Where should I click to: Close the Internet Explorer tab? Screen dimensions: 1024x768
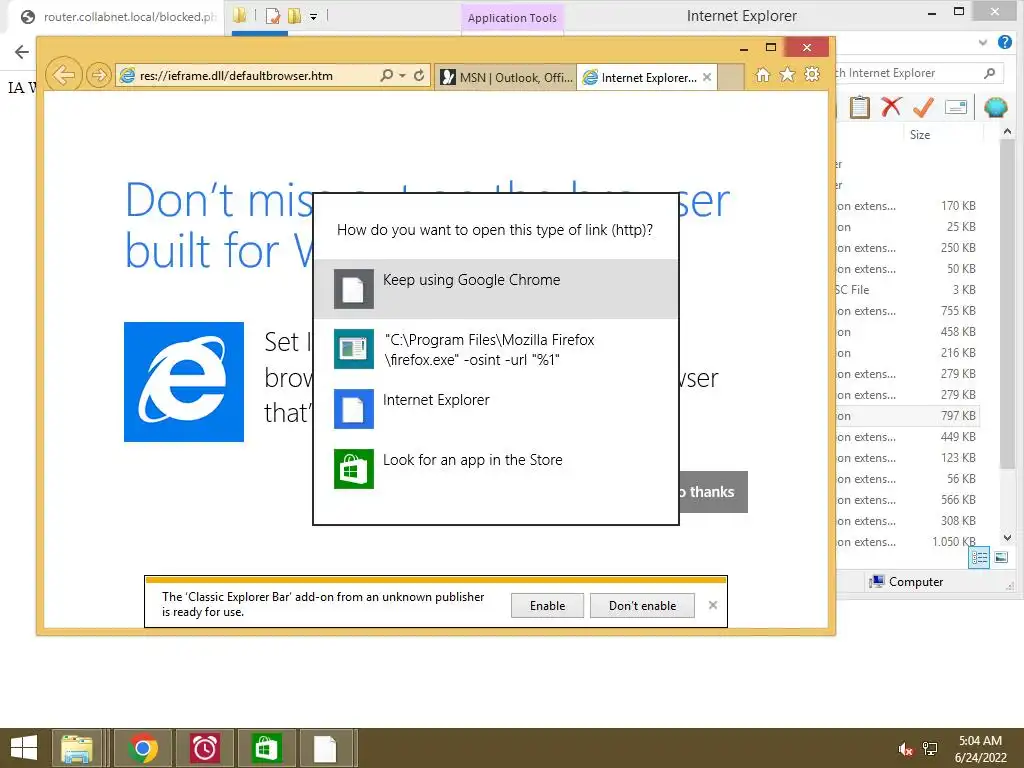[707, 77]
